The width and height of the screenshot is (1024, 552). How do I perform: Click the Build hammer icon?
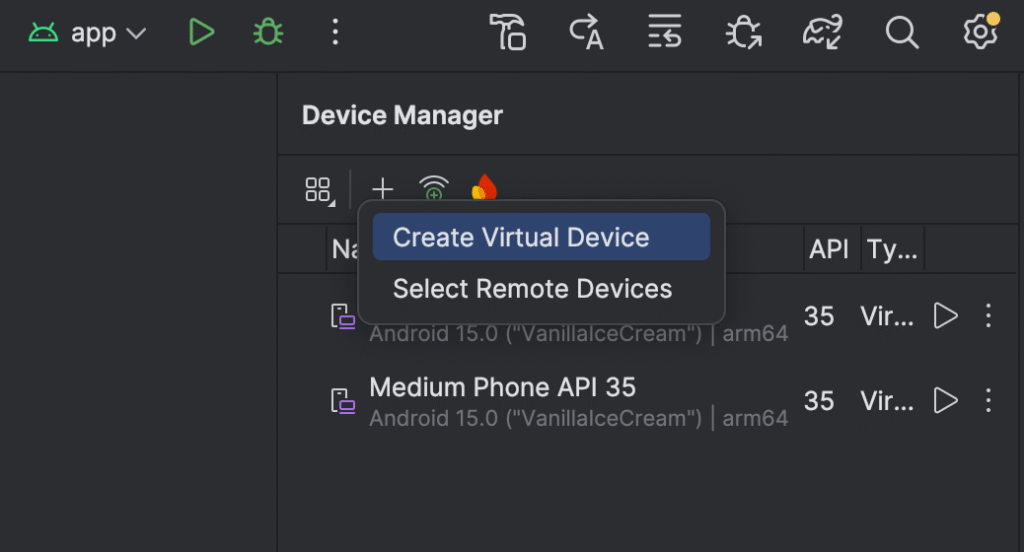(507, 33)
